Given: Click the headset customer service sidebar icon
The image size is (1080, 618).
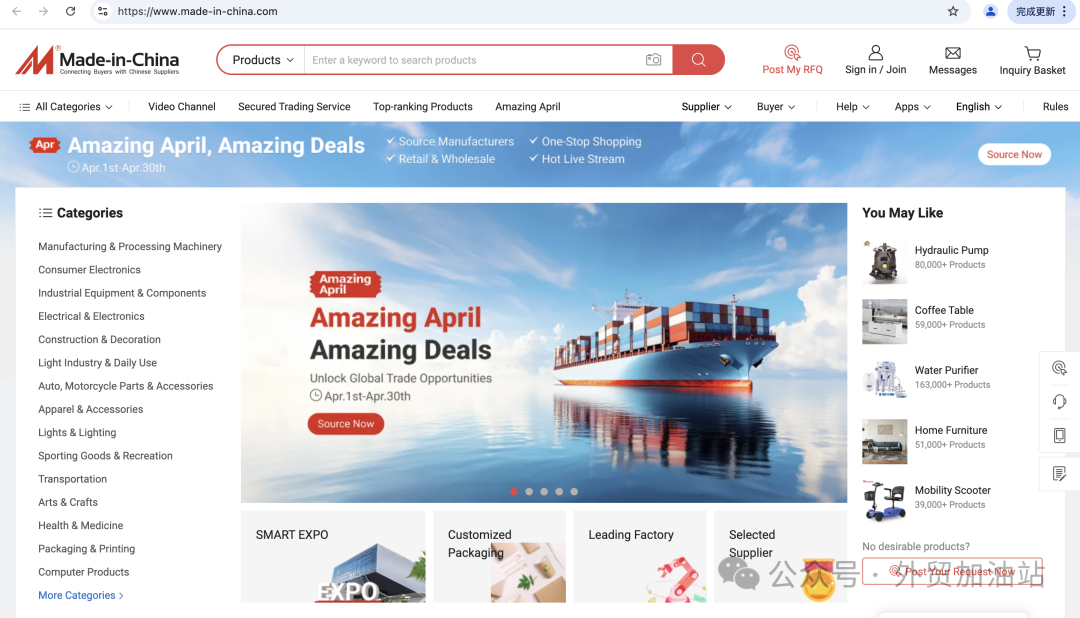Looking at the screenshot, I should pos(1059,402).
